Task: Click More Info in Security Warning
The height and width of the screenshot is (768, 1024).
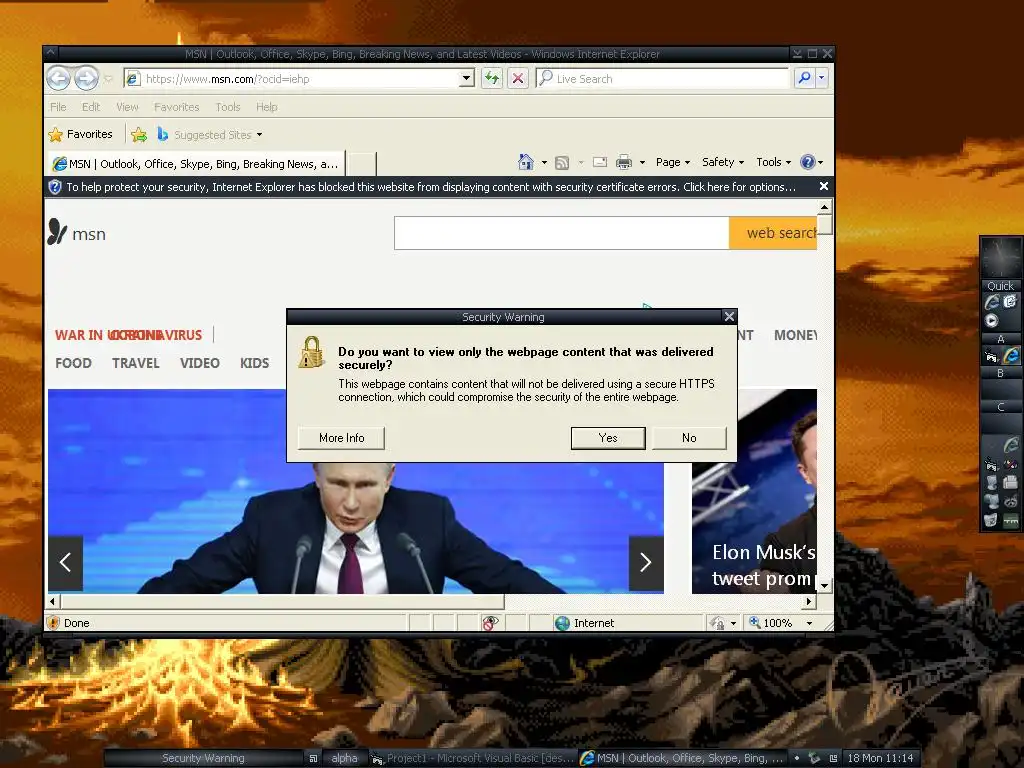Action: 342,438
